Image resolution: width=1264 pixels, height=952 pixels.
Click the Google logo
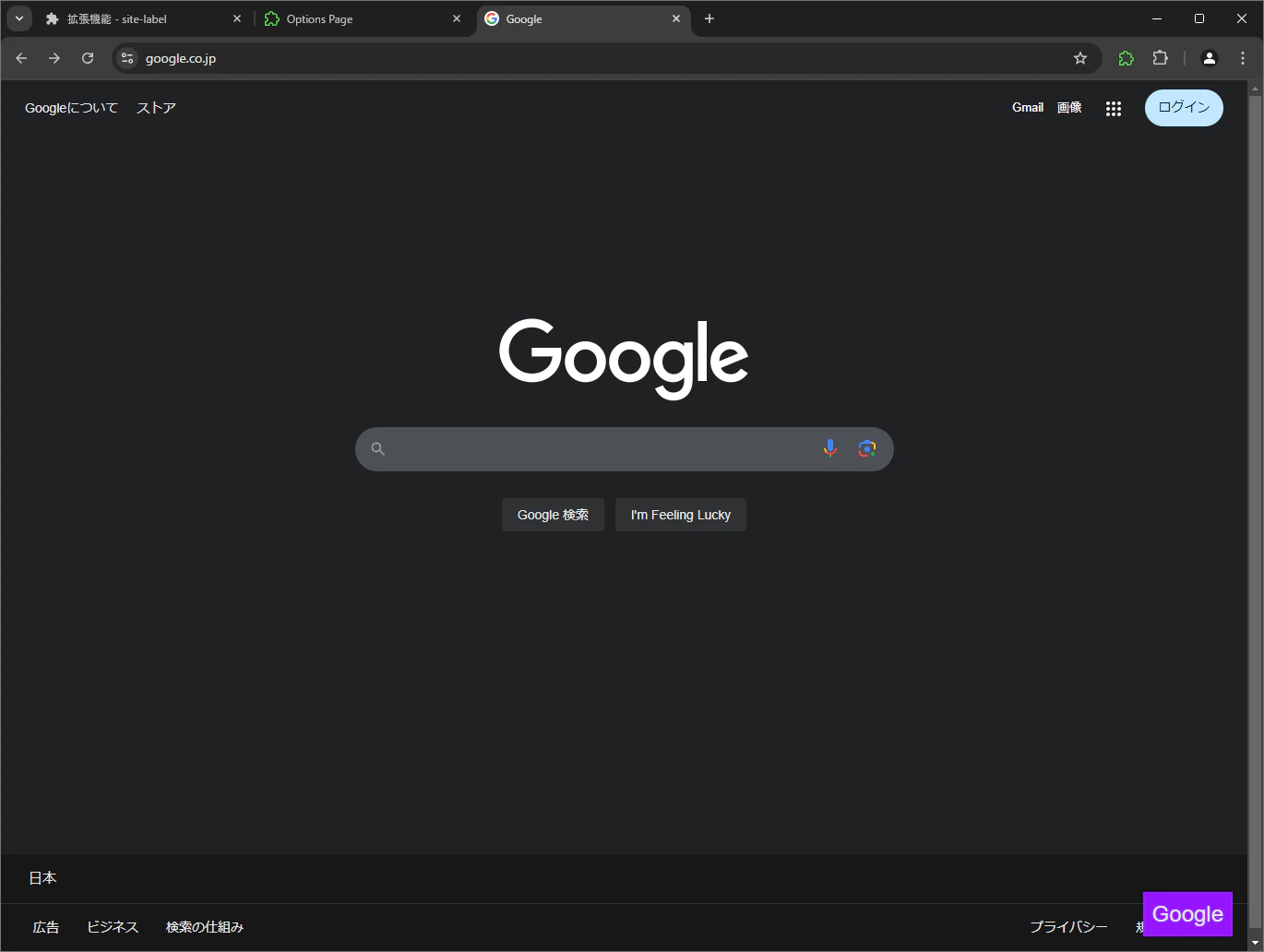(x=624, y=359)
